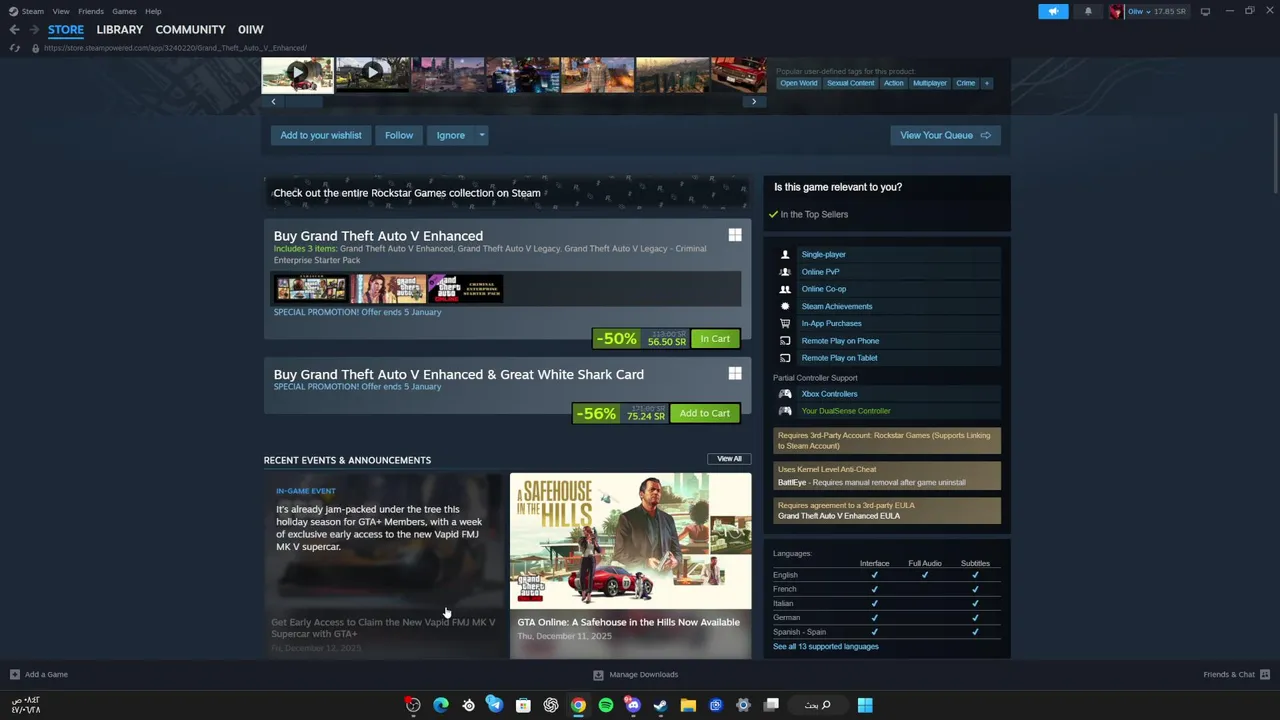Open the Steam Achievements link
This screenshot has width=1280, height=720.
click(836, 306)
